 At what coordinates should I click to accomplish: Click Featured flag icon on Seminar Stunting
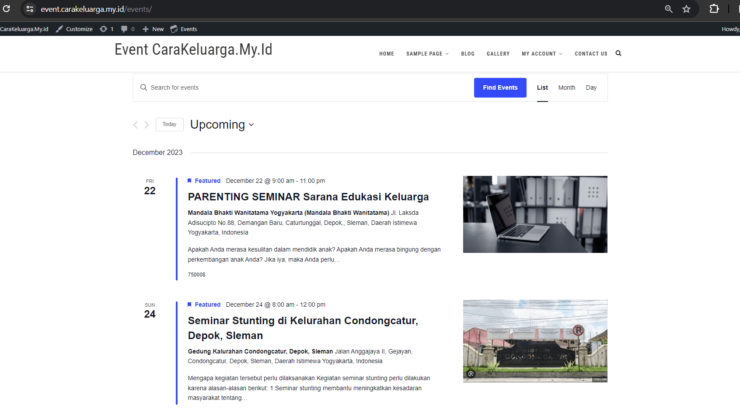(190, 304)
